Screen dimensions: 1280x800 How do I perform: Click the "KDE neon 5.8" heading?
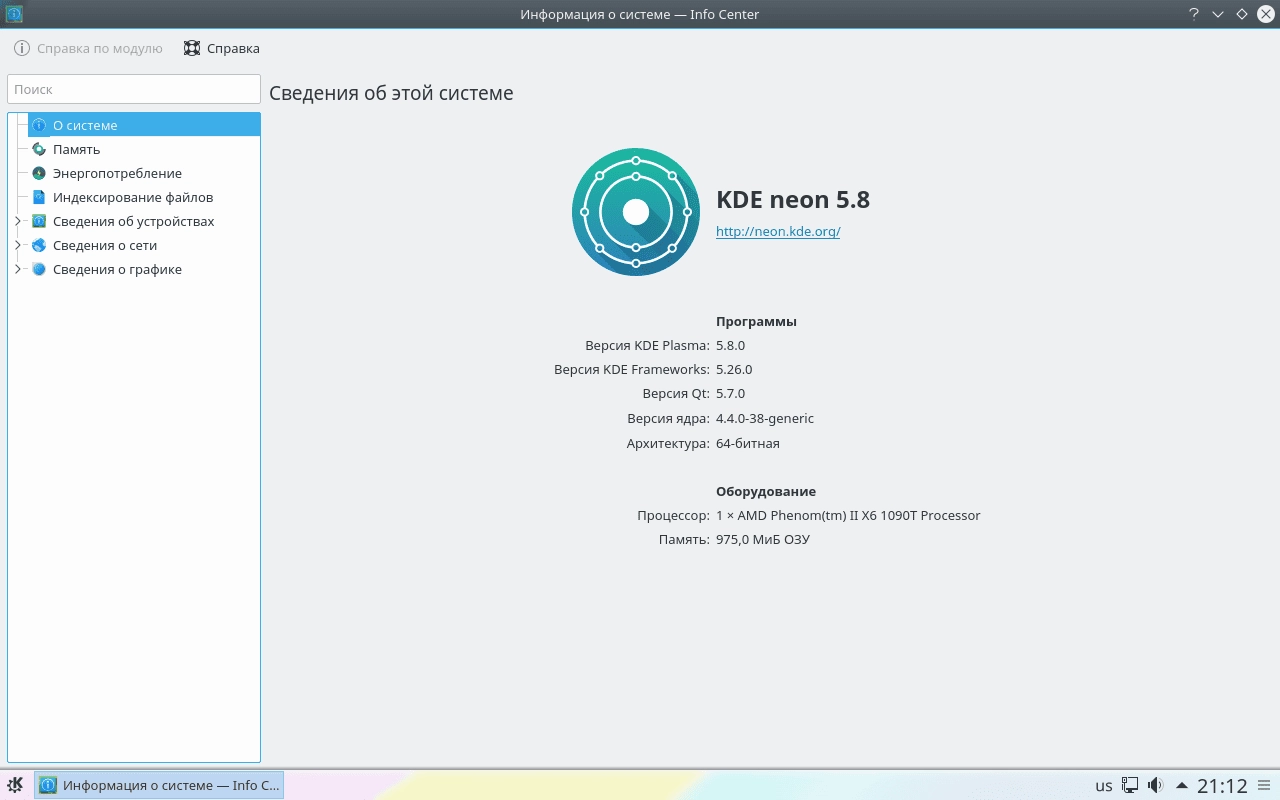tap(793, 199)
